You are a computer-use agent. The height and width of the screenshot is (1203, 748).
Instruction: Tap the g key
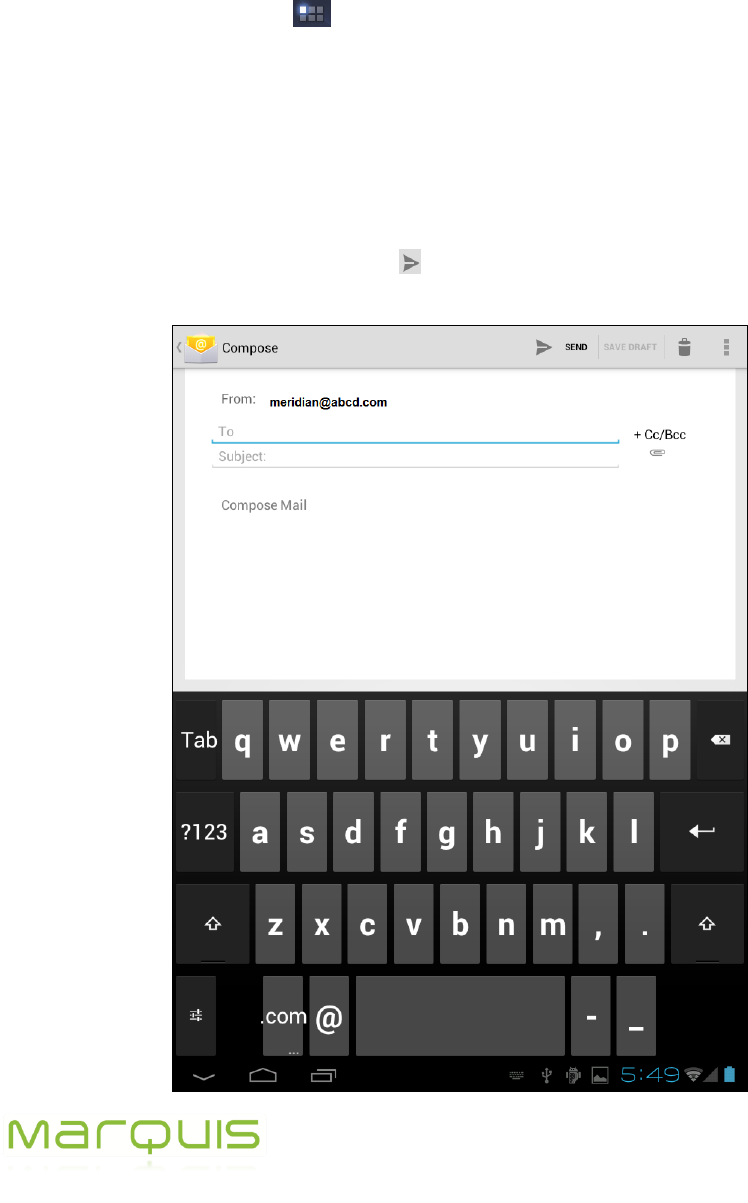point(446,832)
